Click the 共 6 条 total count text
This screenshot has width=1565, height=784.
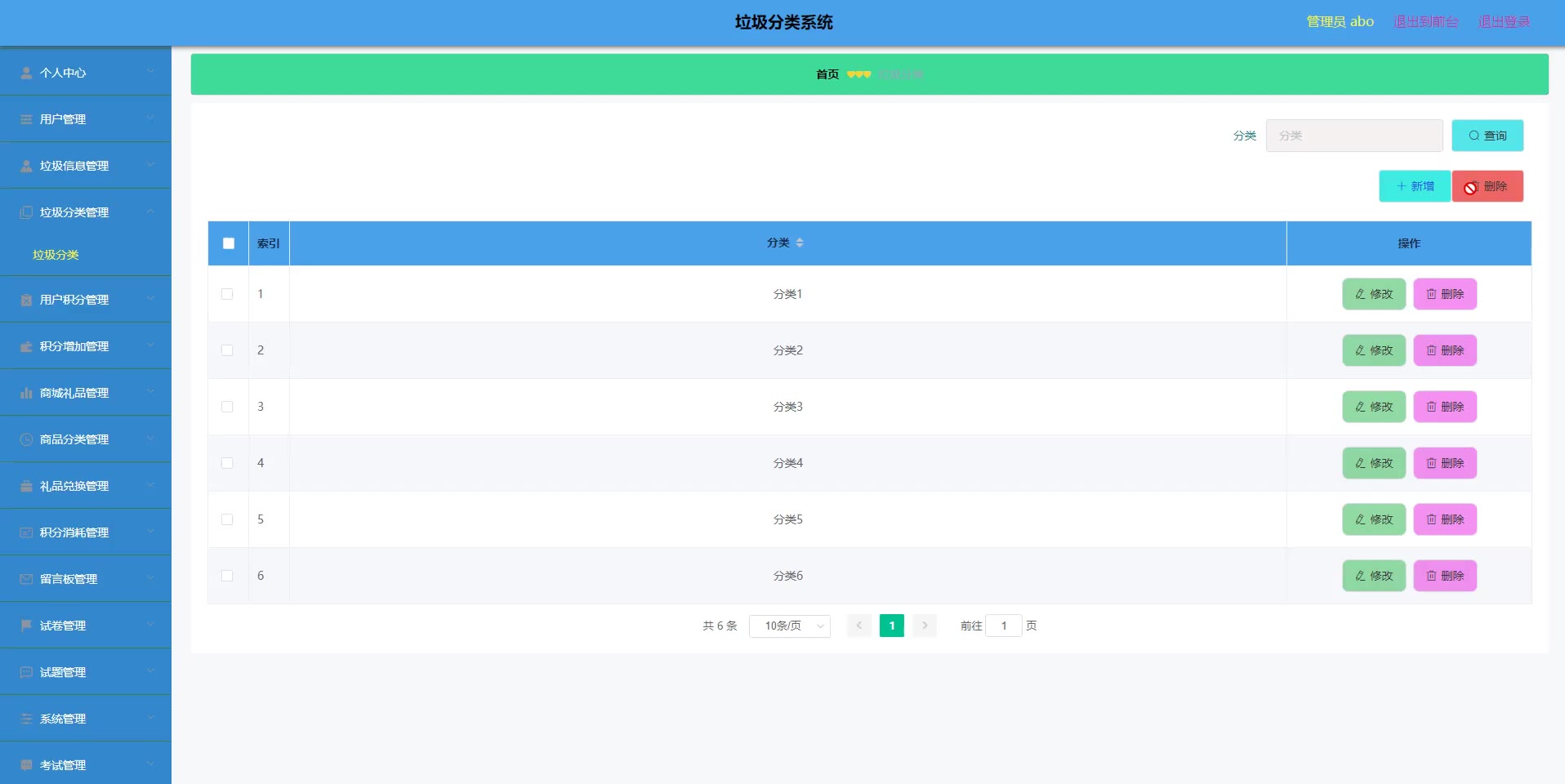tap(720, 626)
